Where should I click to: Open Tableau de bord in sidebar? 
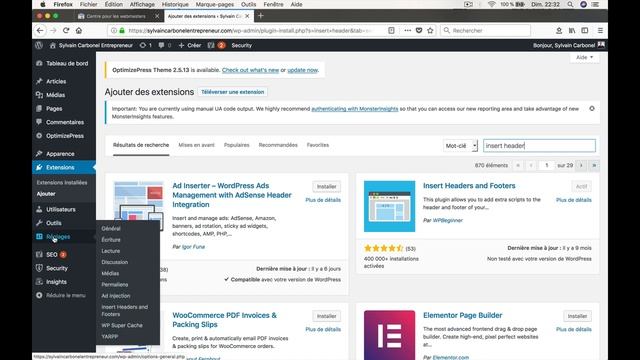click(64, 64)
